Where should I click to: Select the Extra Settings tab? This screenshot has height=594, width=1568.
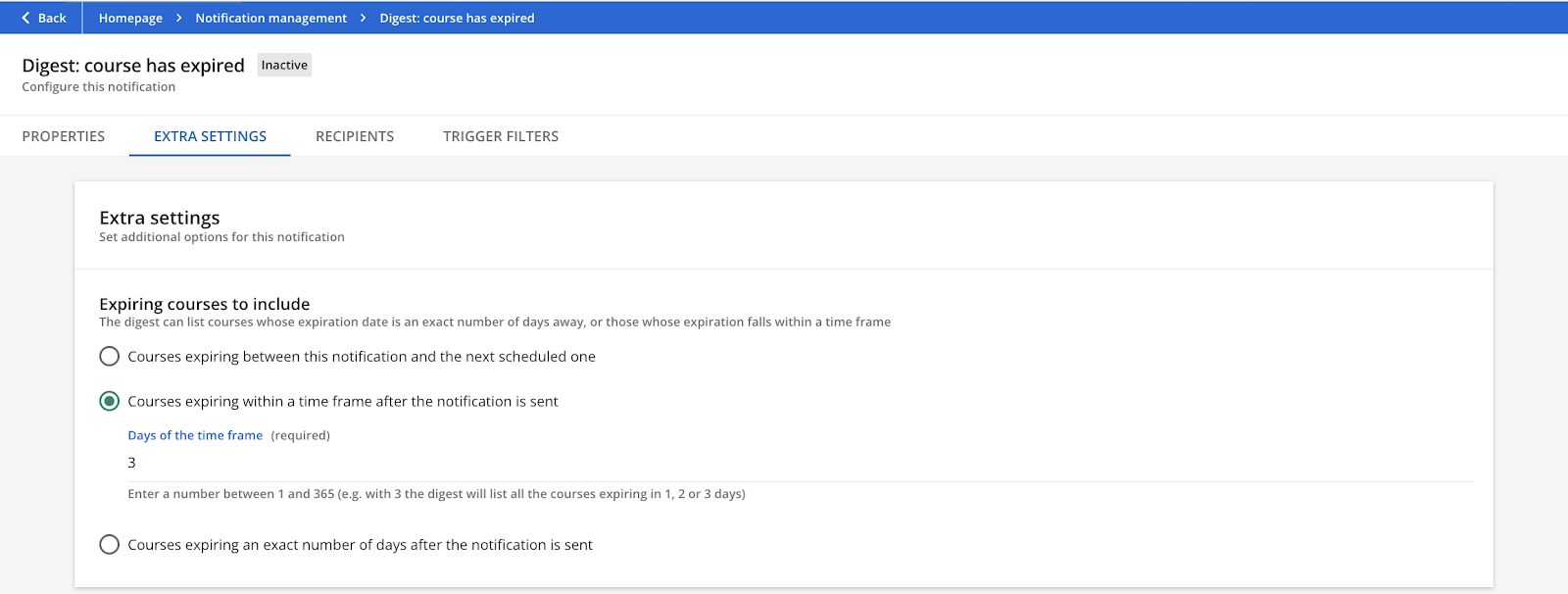[210, 136]
